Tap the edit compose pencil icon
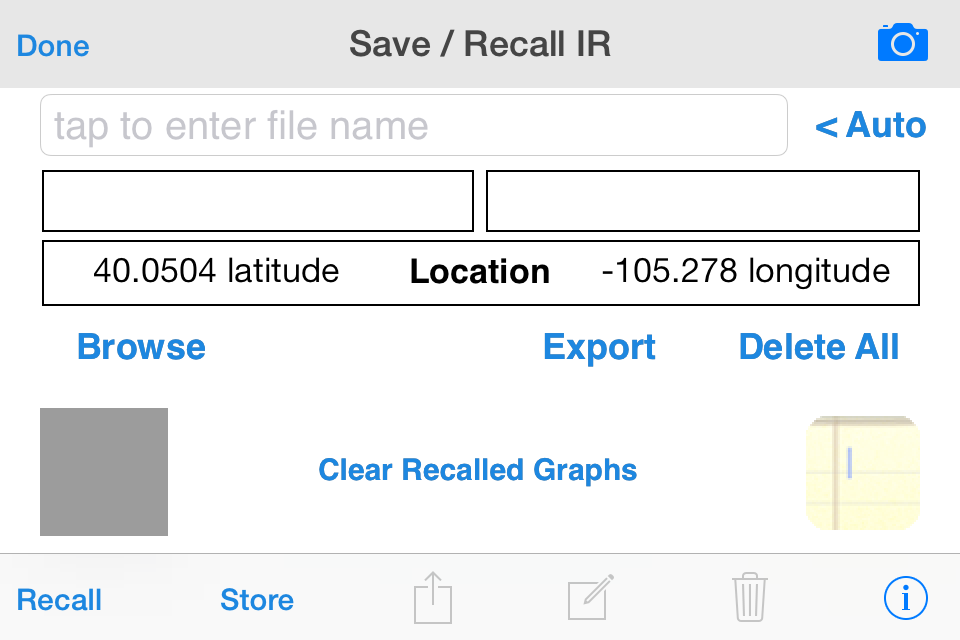This screenshot has height=640, width=960. [x=590, y=598]
